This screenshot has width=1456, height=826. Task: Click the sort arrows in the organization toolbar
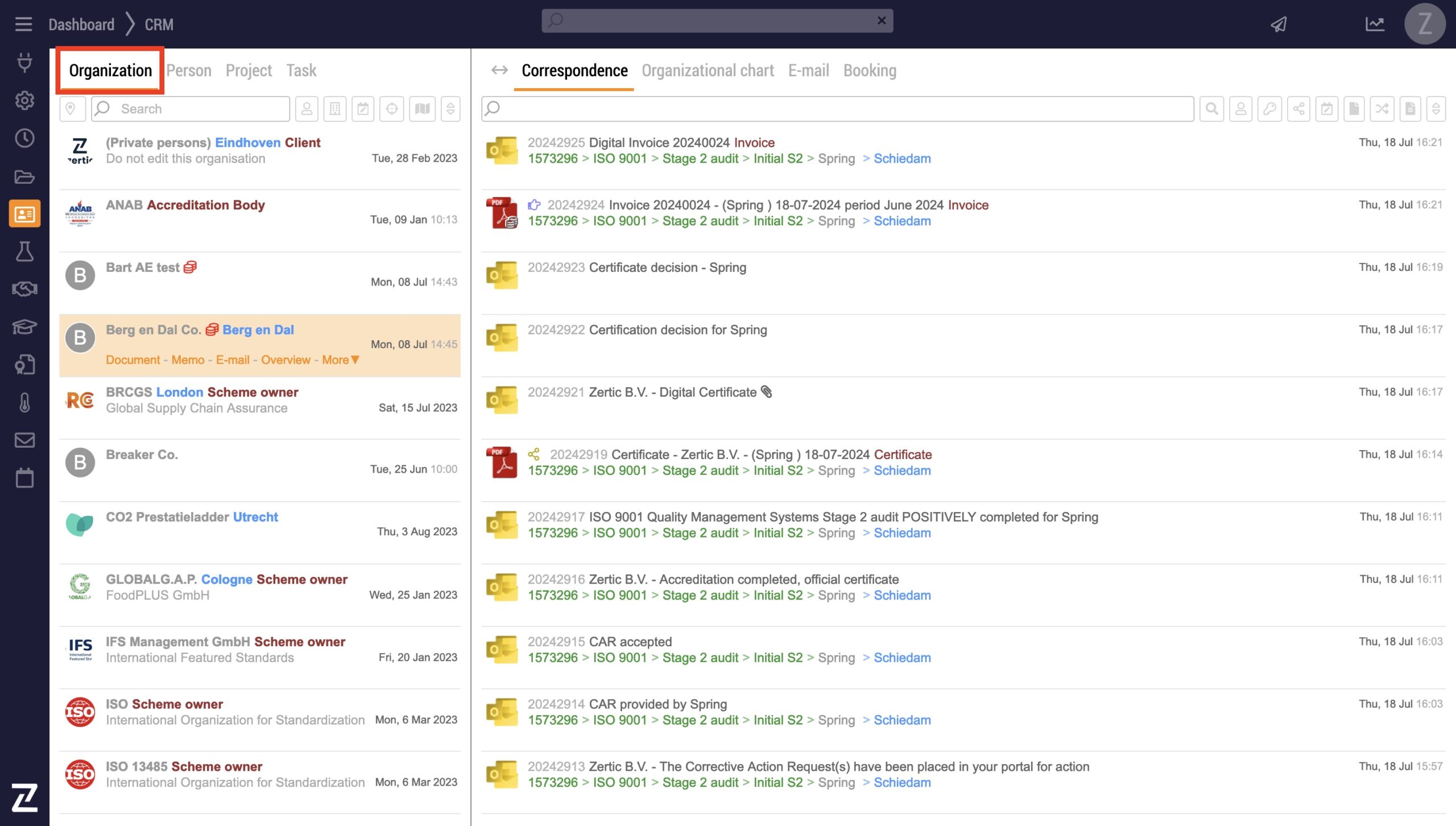450,109
